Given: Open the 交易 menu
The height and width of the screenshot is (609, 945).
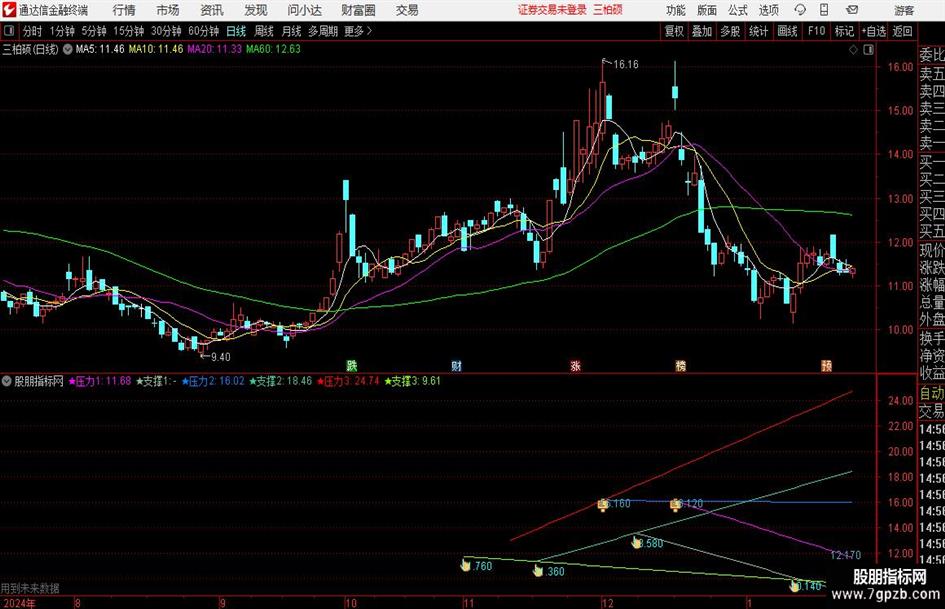Looking at the screenshot, I should click(x=407, y=10).
